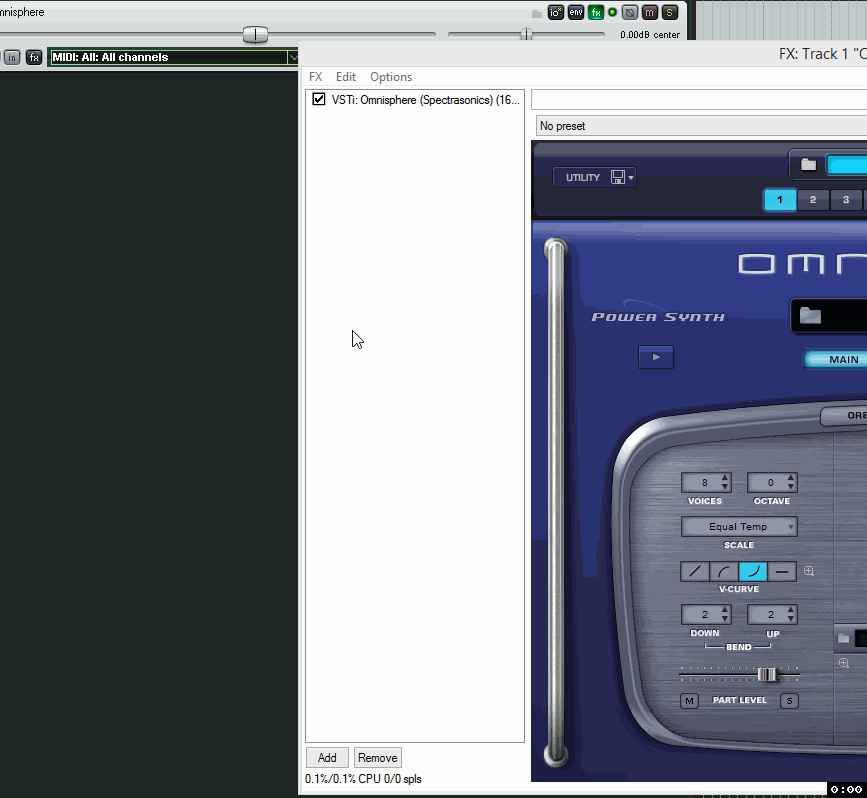
Task: Adjust the PART LEVEL slider
Action: pyautogui.click(x=767, y=674)
